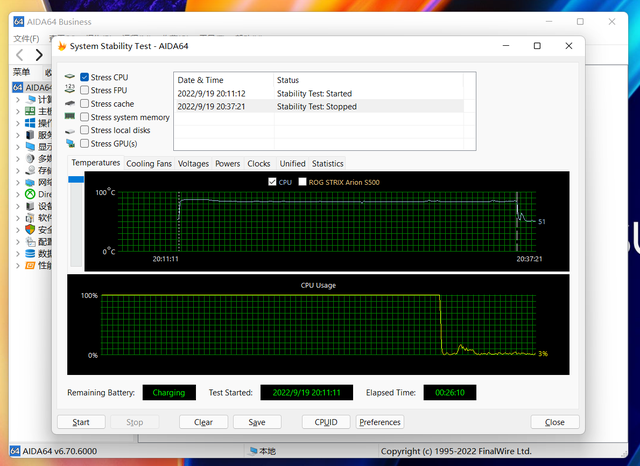640x466 pixels.
Task: Open the 文件(F) menu in AIDA64
Action: click(27, 38)
